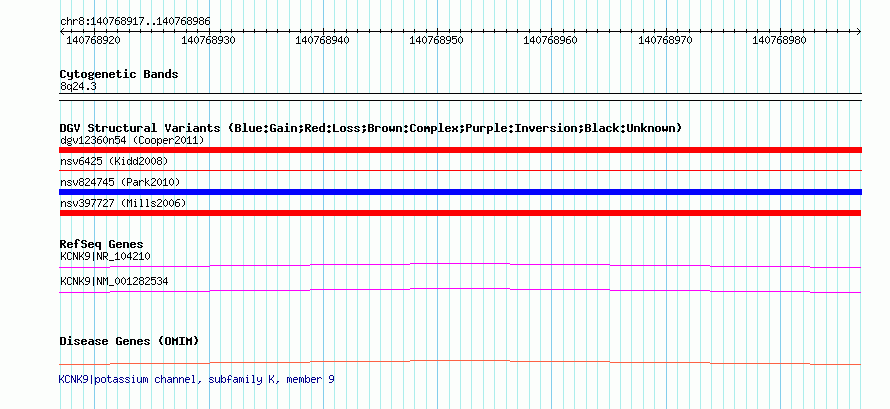This screenshot has width=890, height=409.
Task: Click the orange OMIM gene feature line
Action: [460, 362]
